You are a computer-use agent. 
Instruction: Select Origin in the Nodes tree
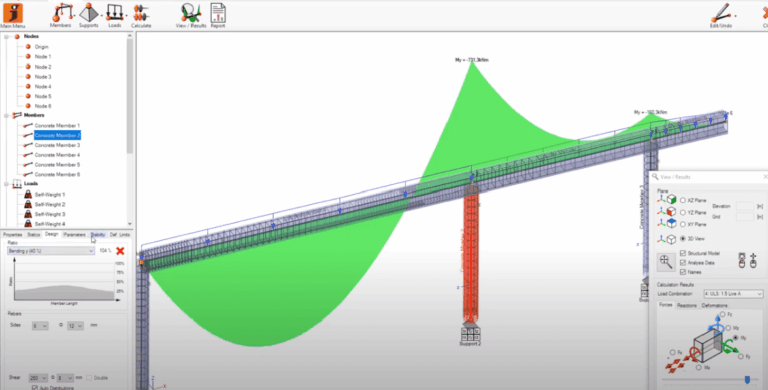(x=41, y=47)
